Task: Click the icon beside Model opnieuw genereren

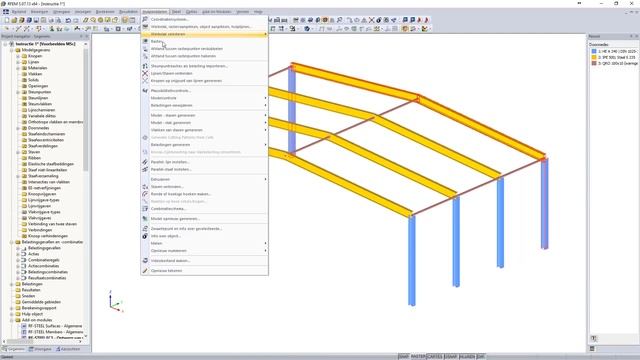Action: (x=145, y=219)
